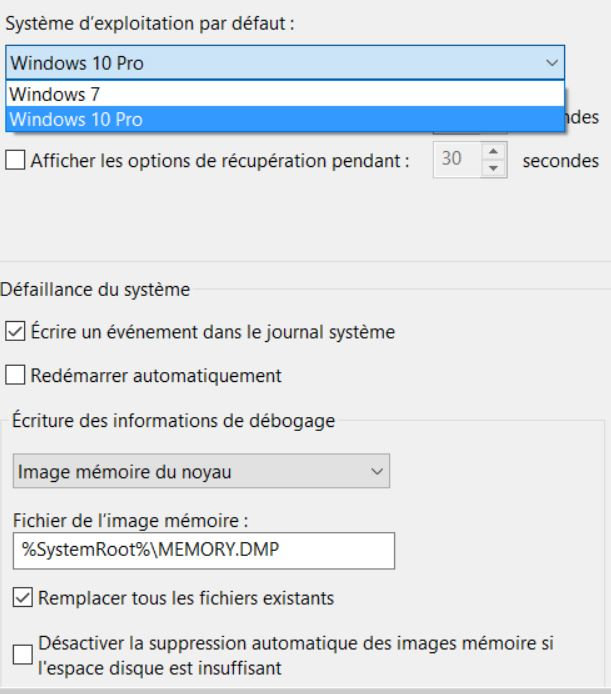Screen dimensions: 611x694
Task: Uncheck 'Remplacer tous les fichiers existants'
Action: click(x=22, y=599)
